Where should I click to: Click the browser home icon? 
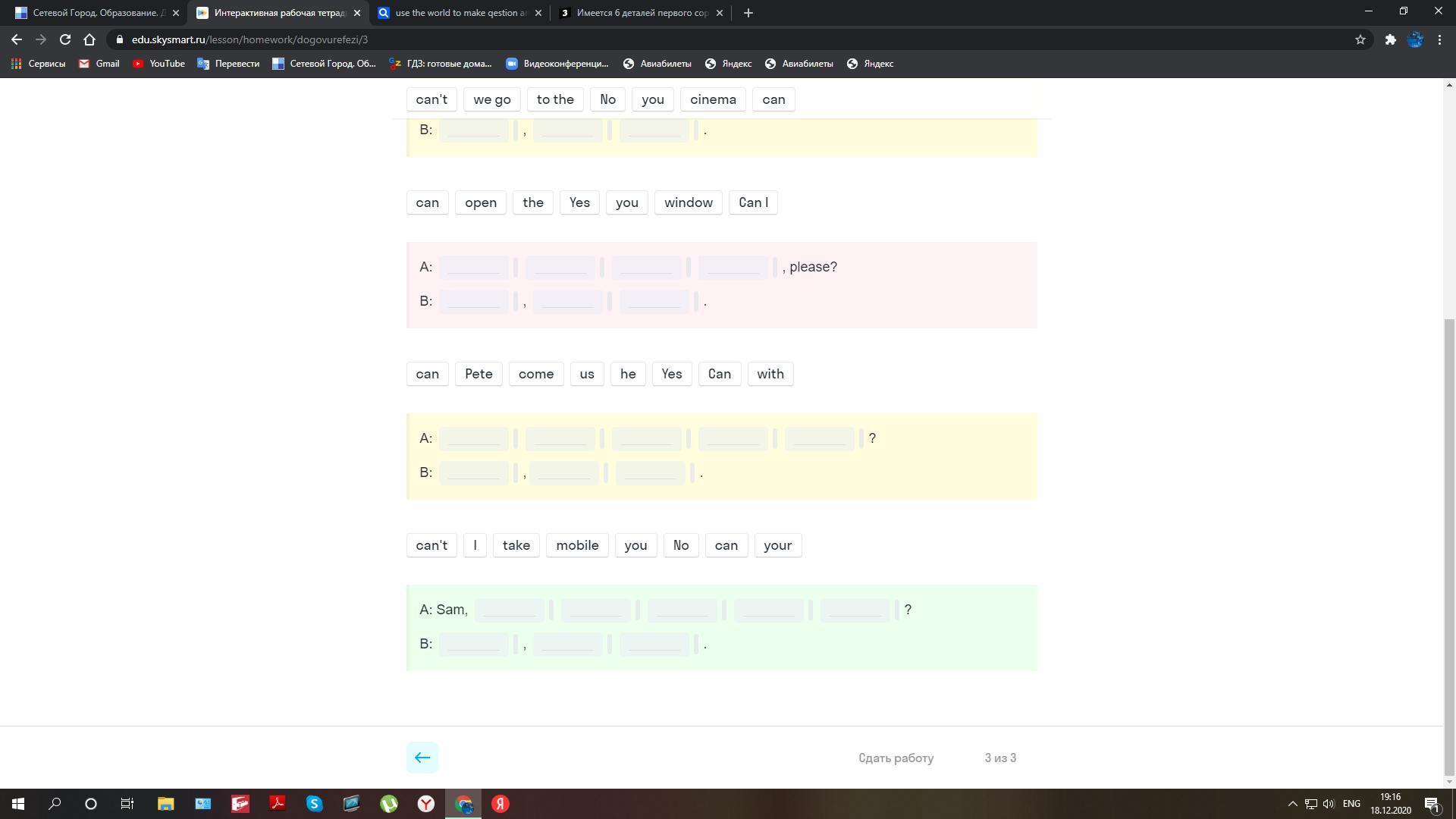click(x=89, y=39)
